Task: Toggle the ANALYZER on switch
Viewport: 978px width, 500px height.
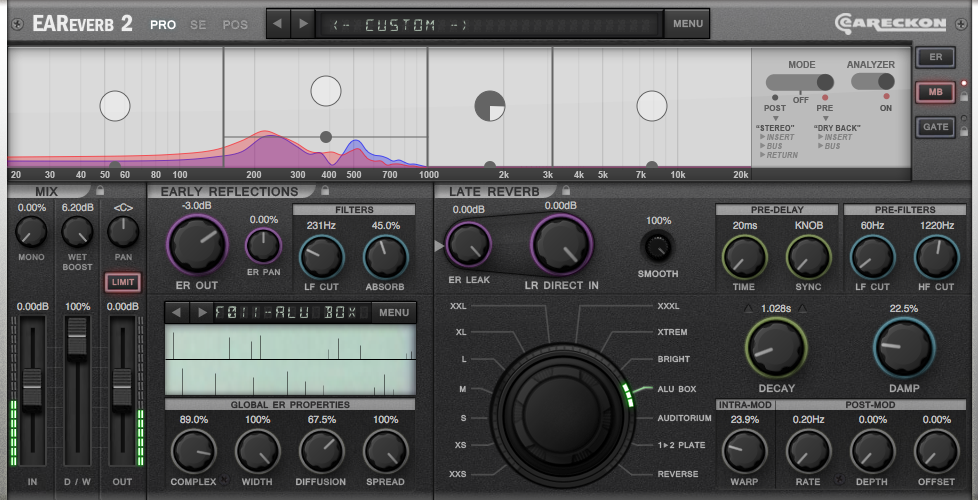Action: pos(873,82)
